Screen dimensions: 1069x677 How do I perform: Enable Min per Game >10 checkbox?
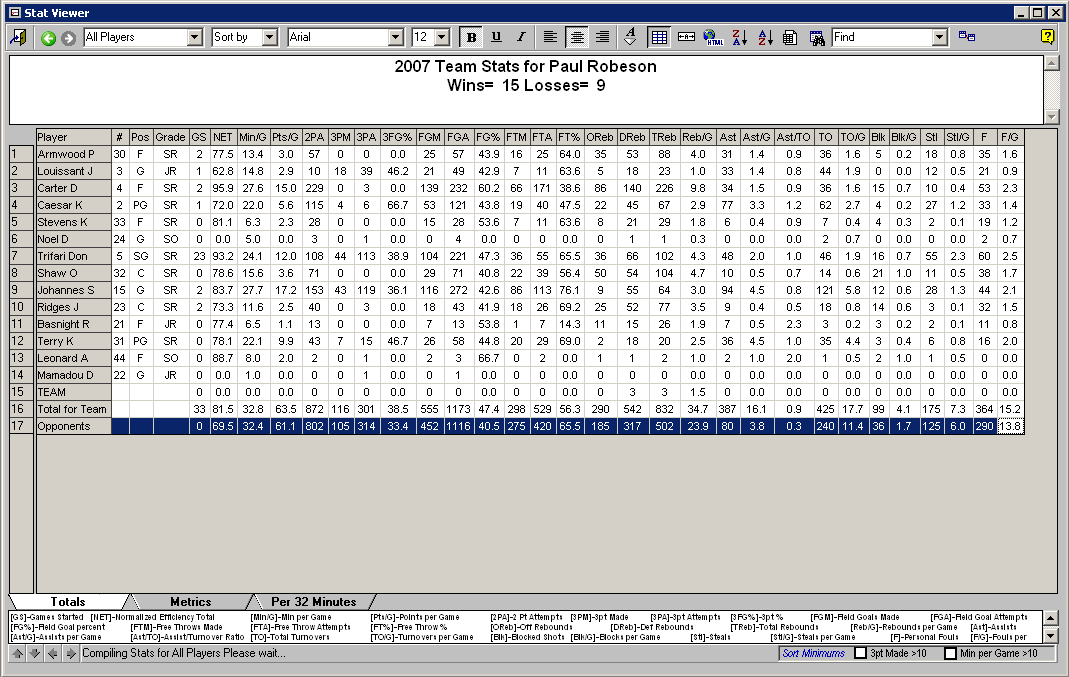(x=950, y=653)
